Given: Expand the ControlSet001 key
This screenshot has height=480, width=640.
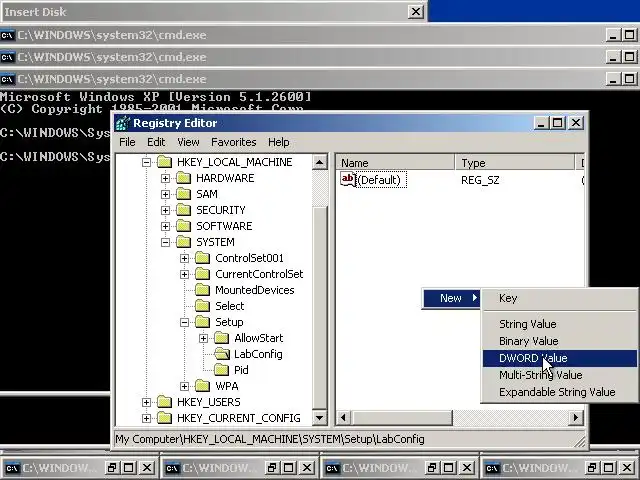Looking at the screenshot, I should 184,258.
